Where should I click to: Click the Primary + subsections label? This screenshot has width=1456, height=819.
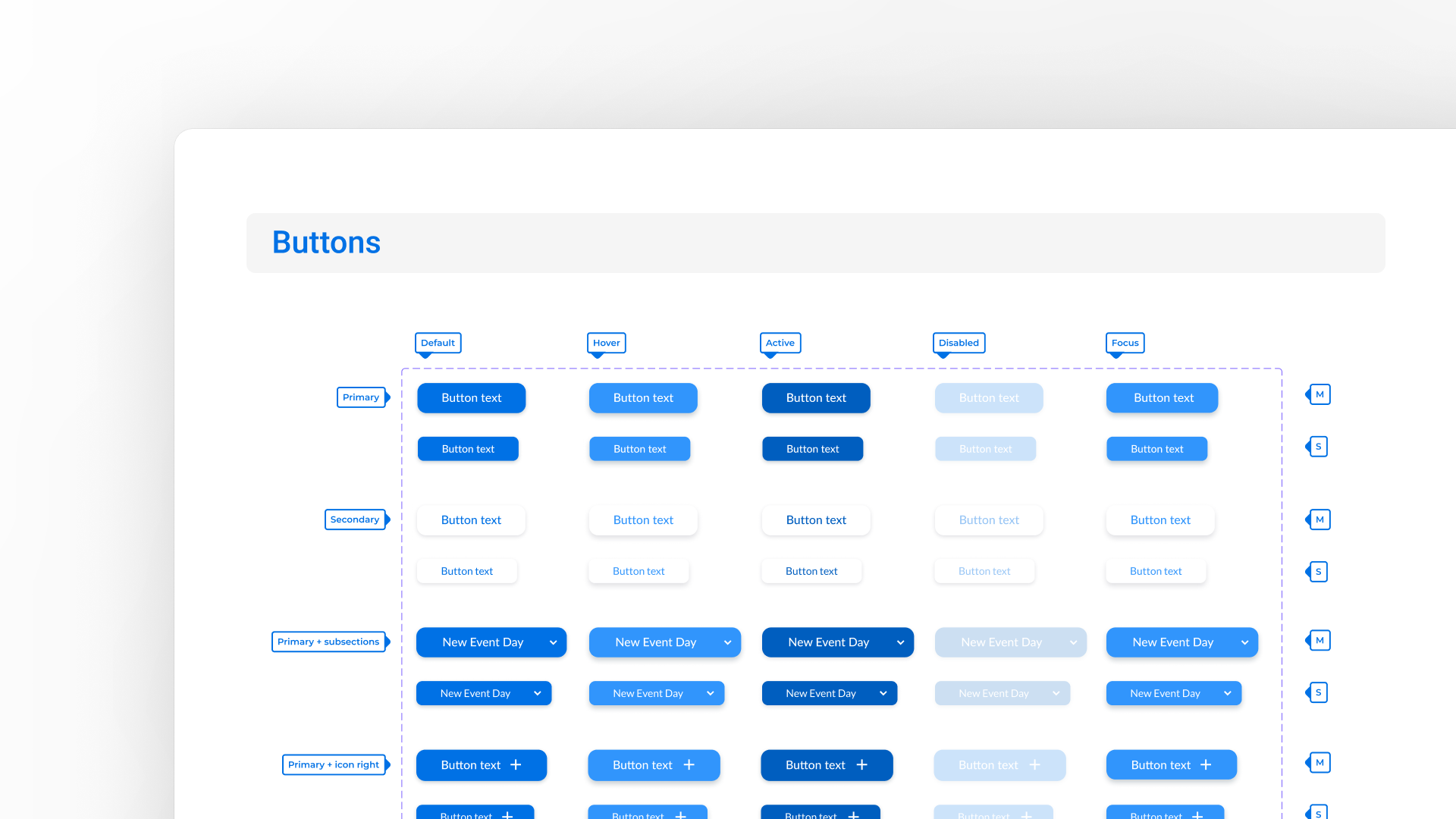[x=328, y=642]
